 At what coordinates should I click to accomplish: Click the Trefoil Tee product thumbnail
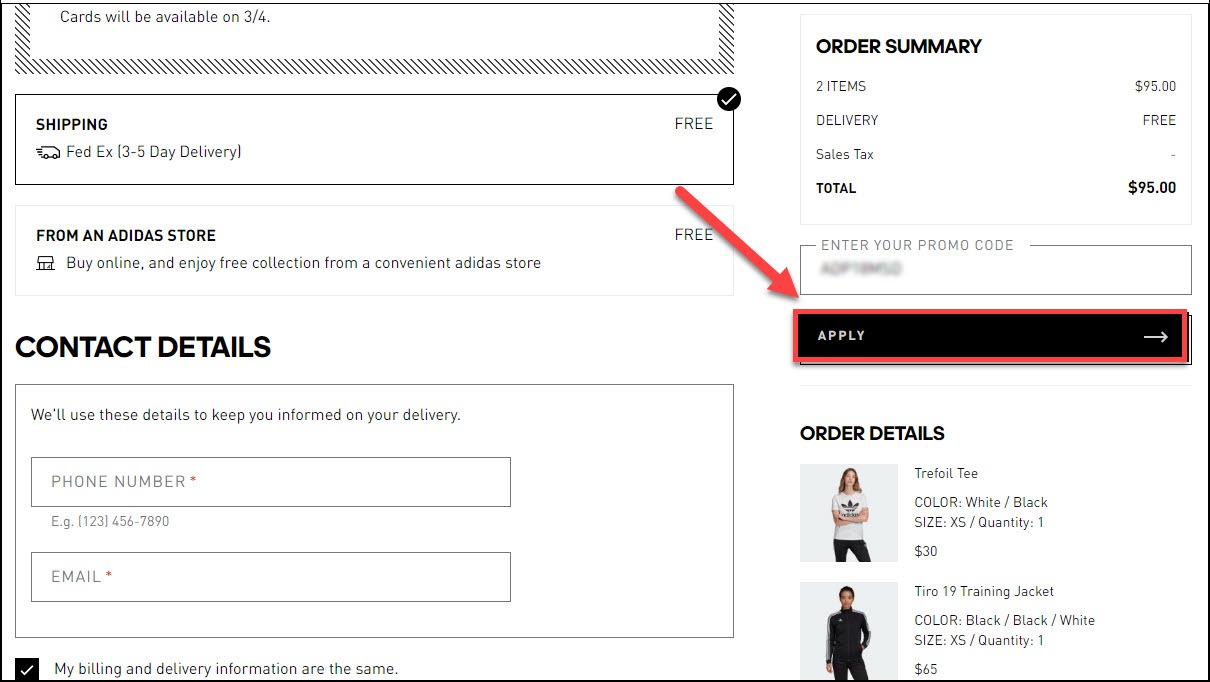click(848, 512)
